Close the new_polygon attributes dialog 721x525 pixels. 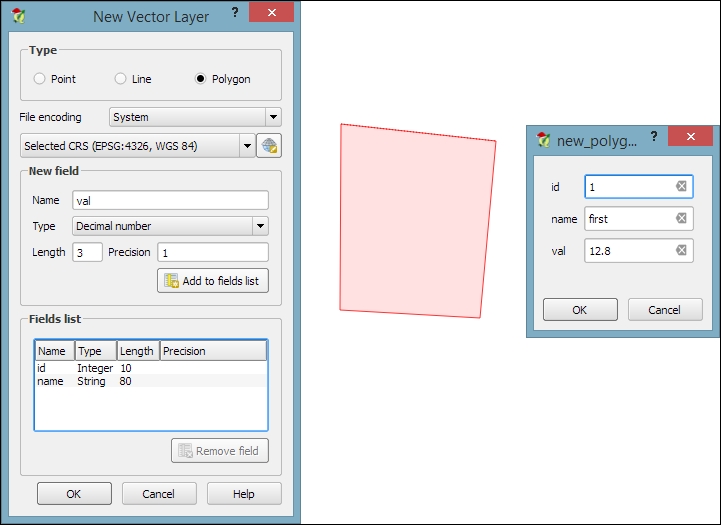click(691, 136)
